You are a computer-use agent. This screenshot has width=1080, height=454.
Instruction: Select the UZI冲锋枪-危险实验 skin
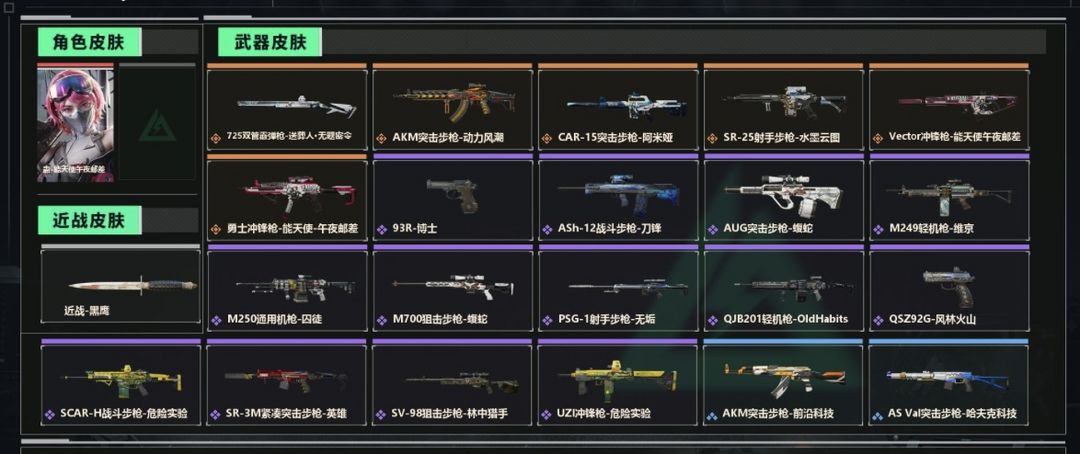coord(618,382)
